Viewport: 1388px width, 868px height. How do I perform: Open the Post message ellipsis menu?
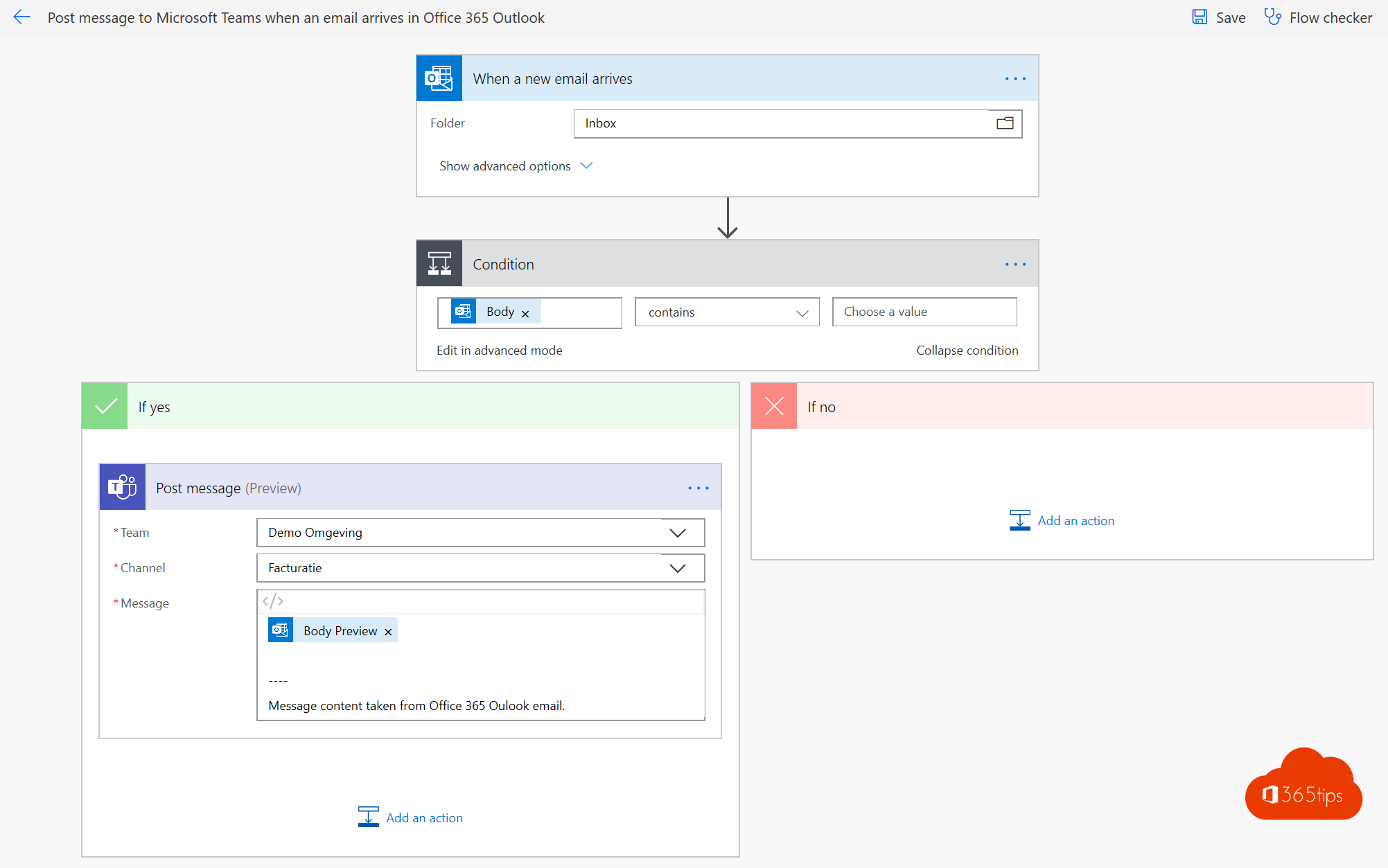coord(698,488)
